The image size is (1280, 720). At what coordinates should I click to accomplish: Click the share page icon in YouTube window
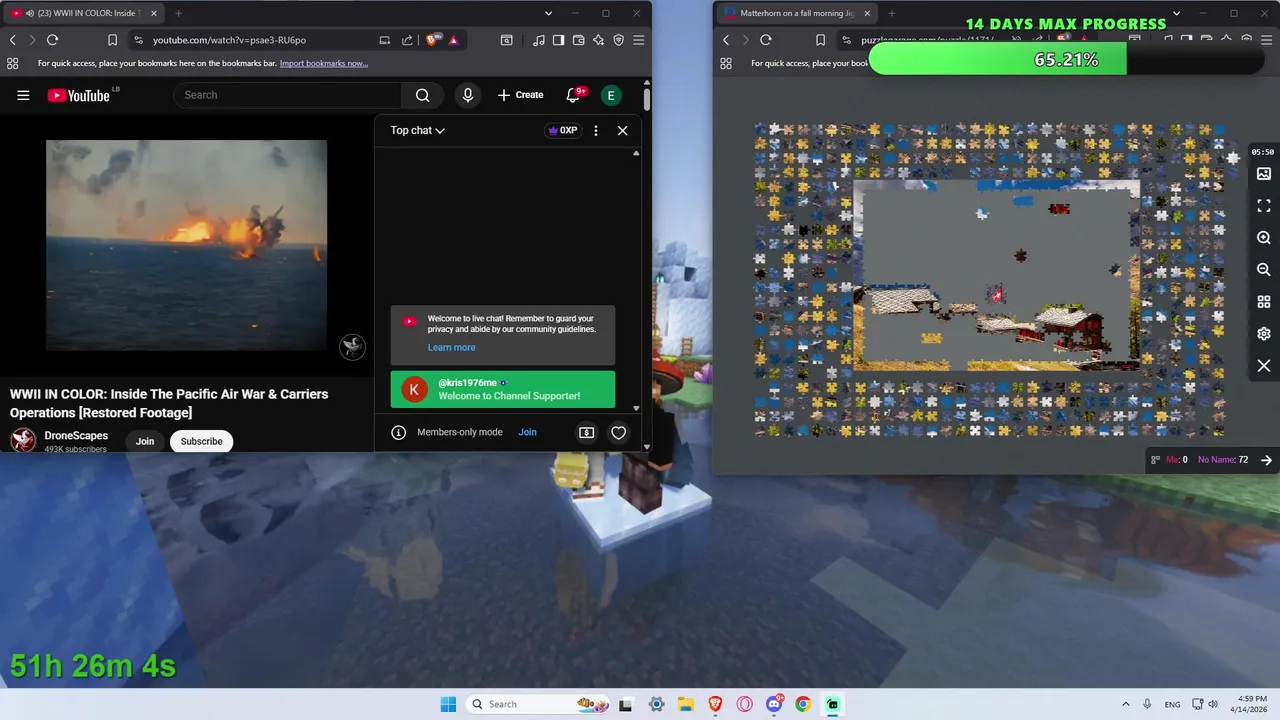point(407,40)
